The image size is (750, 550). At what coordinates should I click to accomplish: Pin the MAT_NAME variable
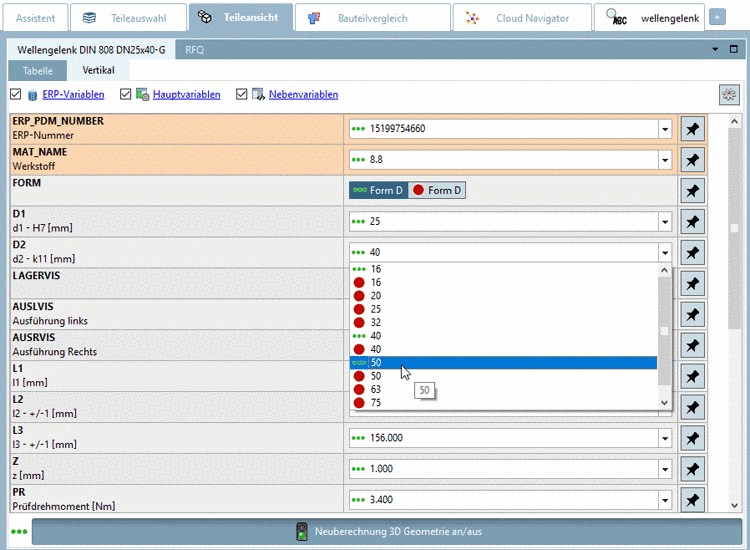click(692, 160)
